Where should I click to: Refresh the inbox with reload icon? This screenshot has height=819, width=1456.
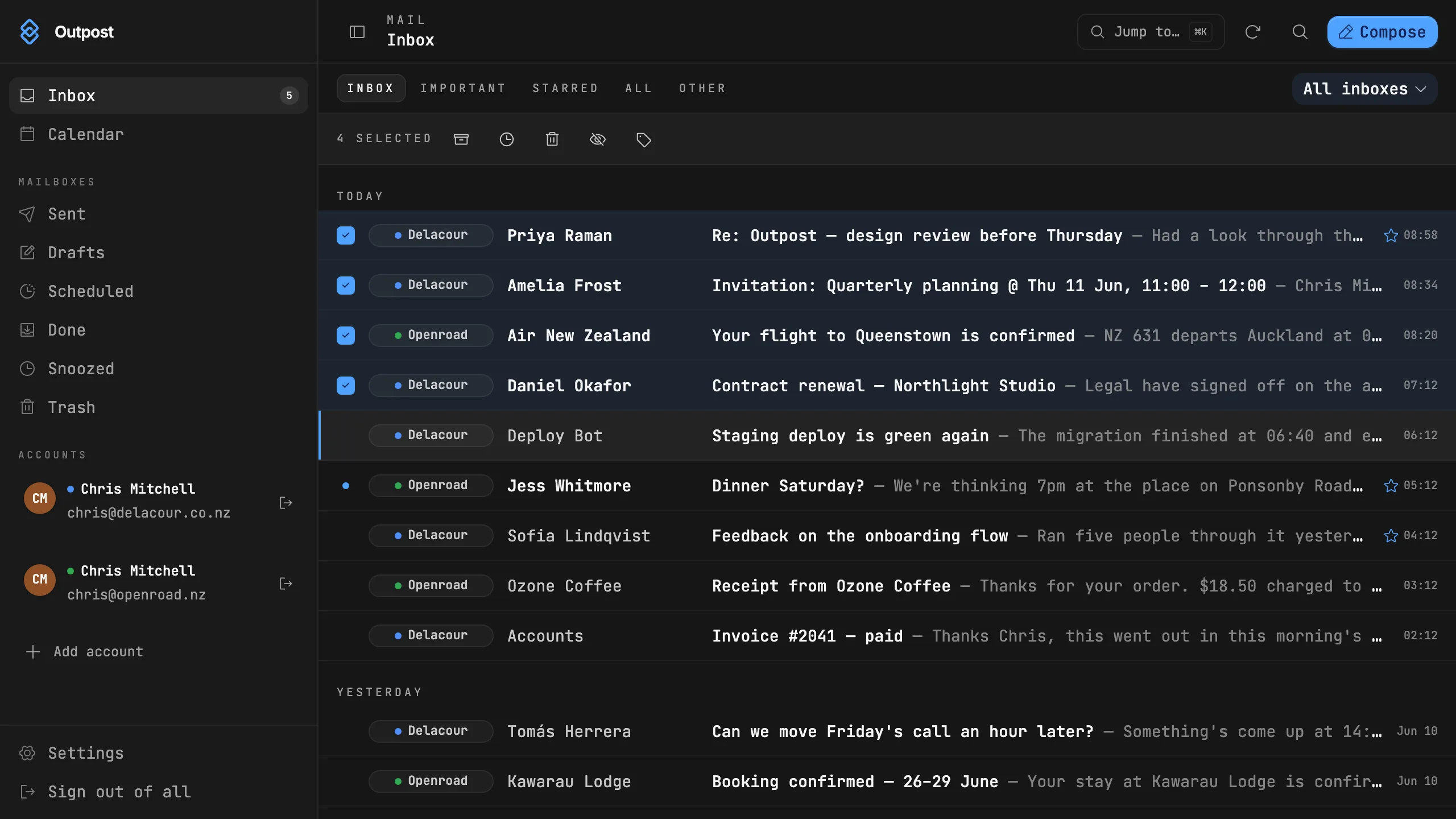point(1252,32)
